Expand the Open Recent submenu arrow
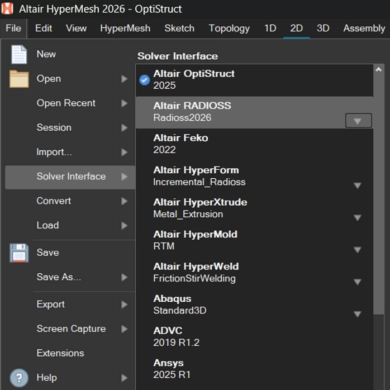 pyautogui.click(x=124, y=103)
